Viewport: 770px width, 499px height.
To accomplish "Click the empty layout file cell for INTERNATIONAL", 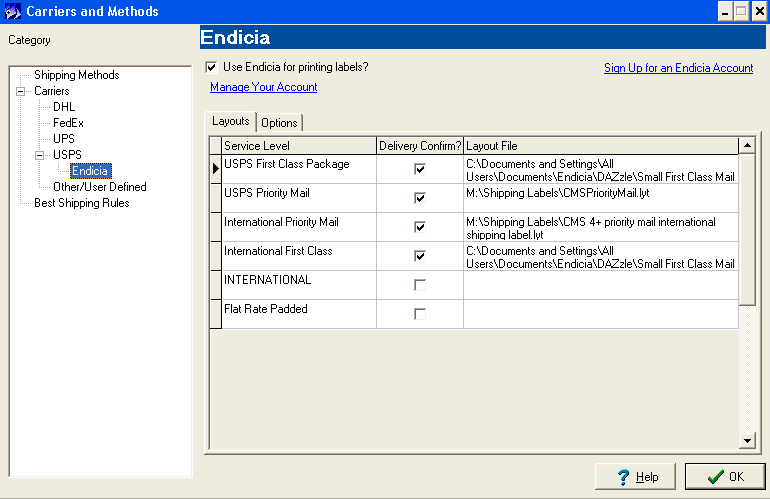I will pos(601,285).
